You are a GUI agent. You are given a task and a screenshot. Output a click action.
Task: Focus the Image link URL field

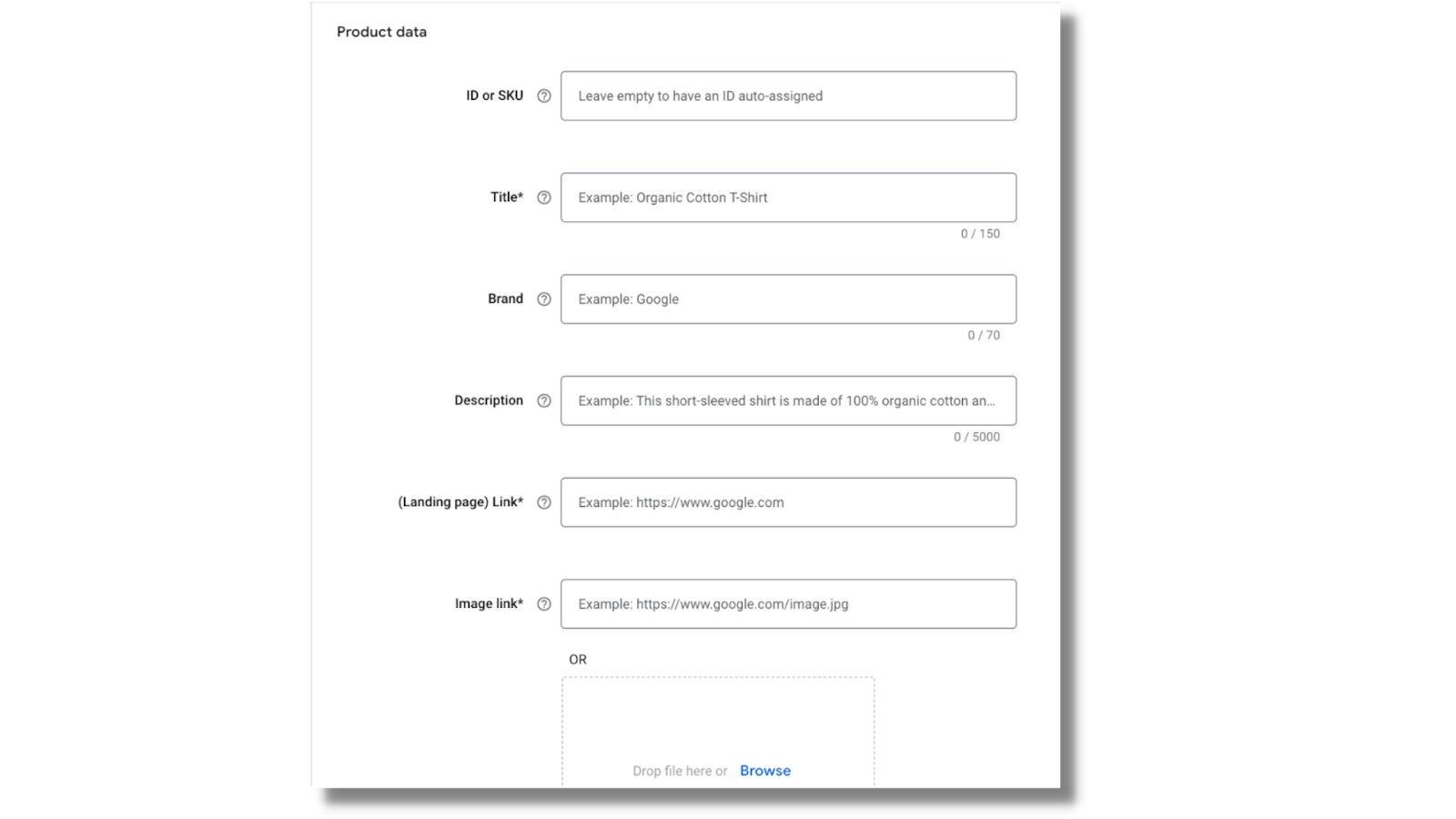788,604
